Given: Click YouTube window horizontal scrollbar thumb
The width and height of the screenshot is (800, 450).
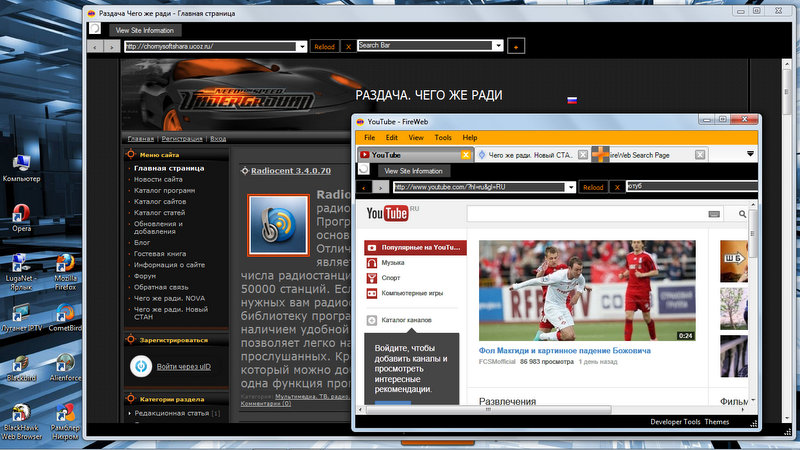Looking at the screenshot, I should coord(488,410).
